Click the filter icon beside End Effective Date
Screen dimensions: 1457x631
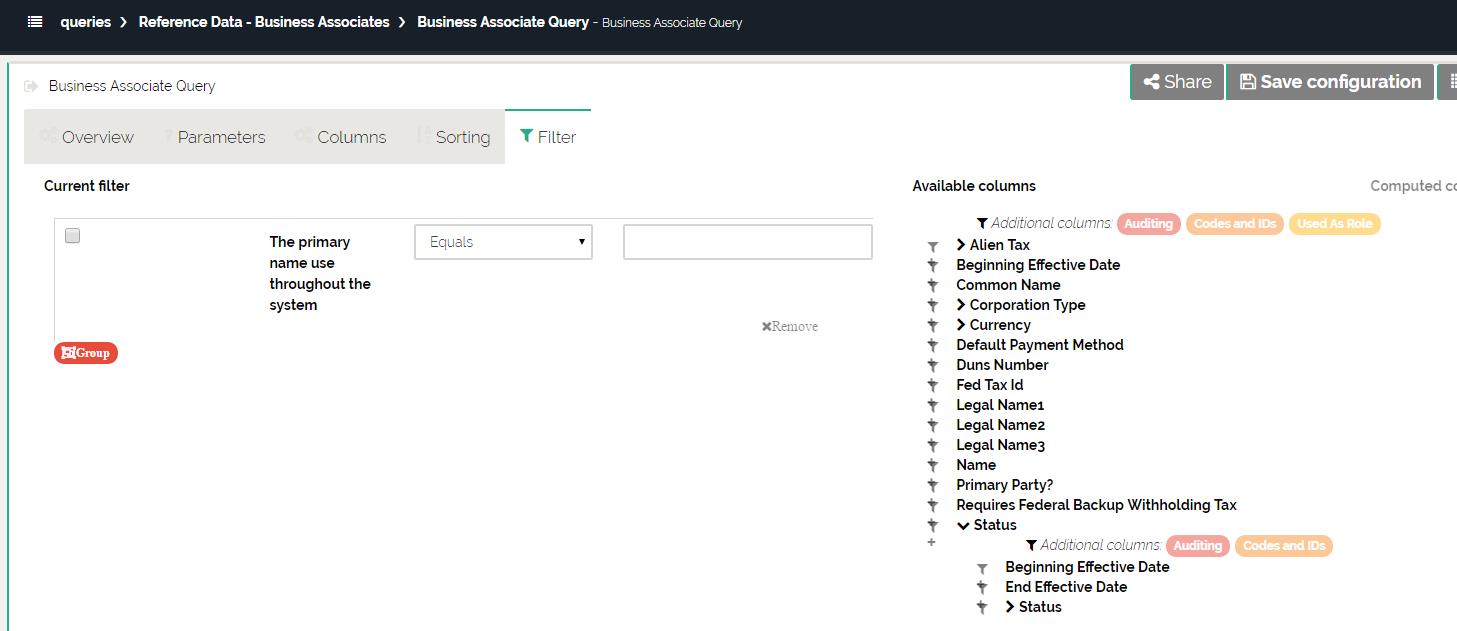(982, 587)
